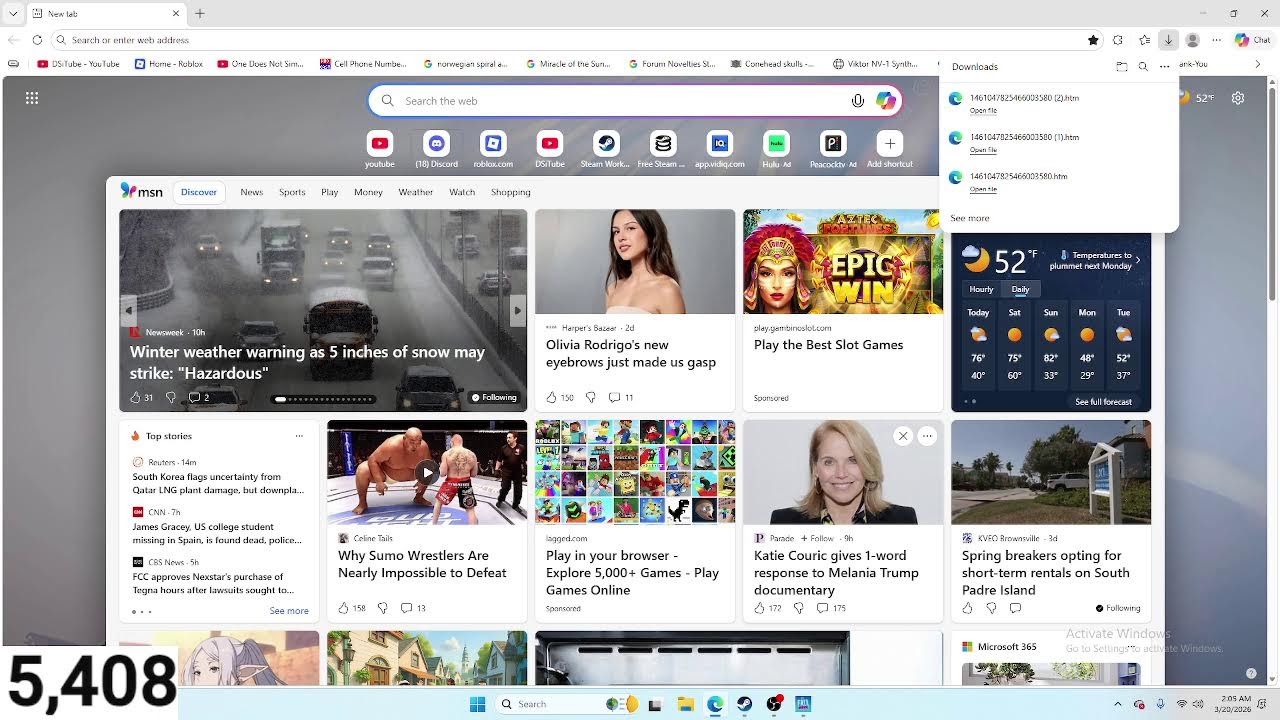Image resolution: width=1280 pixels, height=720 pixels.
Task: Open Play the Best Slot Games thumbnail
Action: tap(843, 261)
